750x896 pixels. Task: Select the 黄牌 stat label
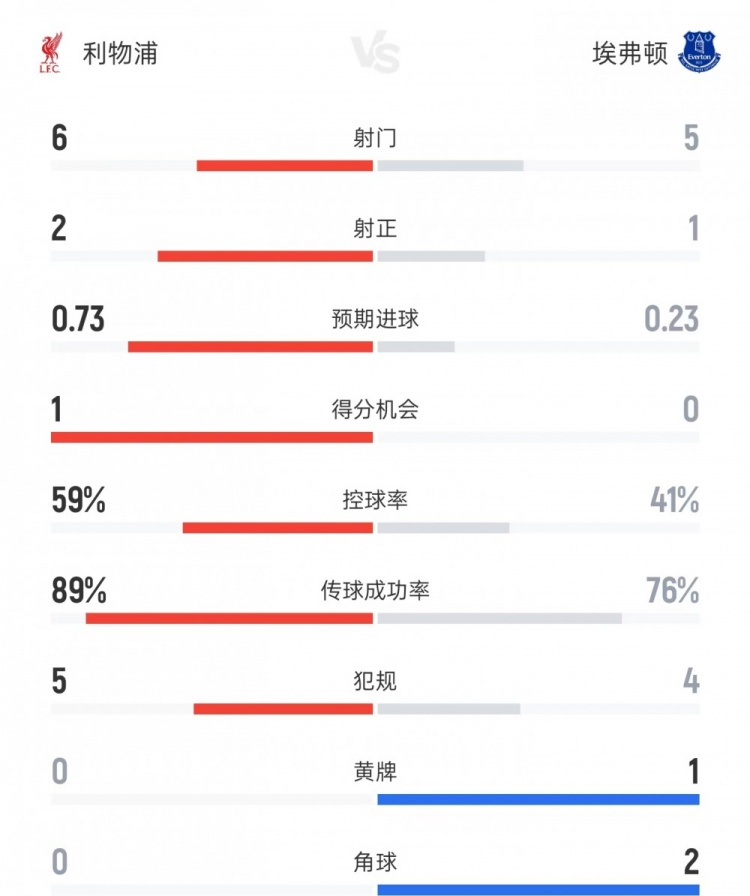point(375,772)
